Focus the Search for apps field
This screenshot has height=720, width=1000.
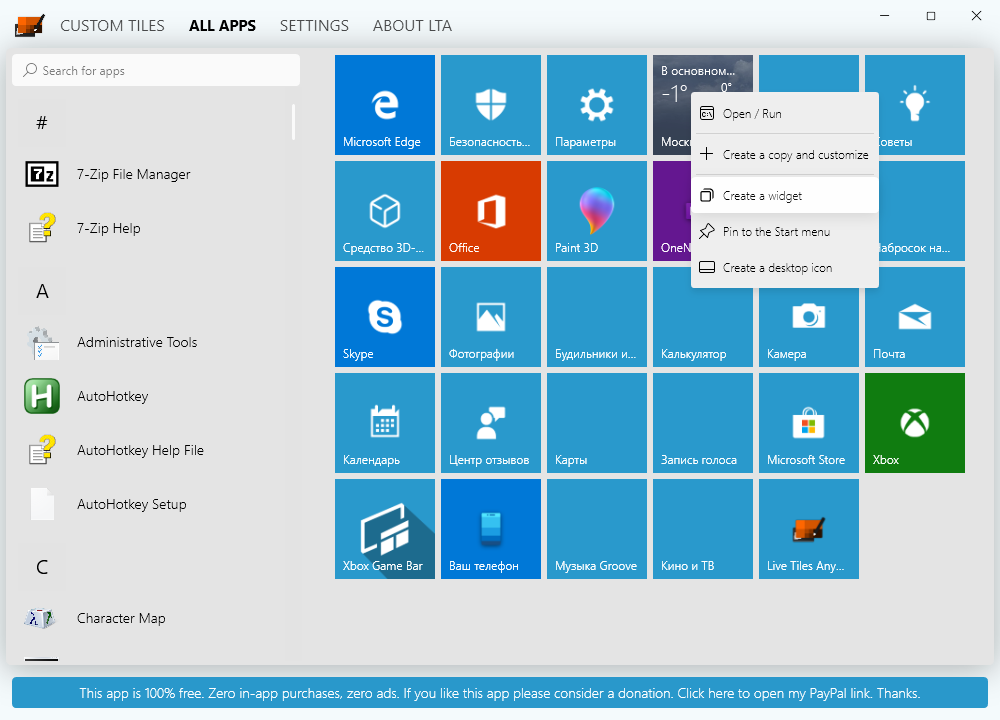coord(156,70)
